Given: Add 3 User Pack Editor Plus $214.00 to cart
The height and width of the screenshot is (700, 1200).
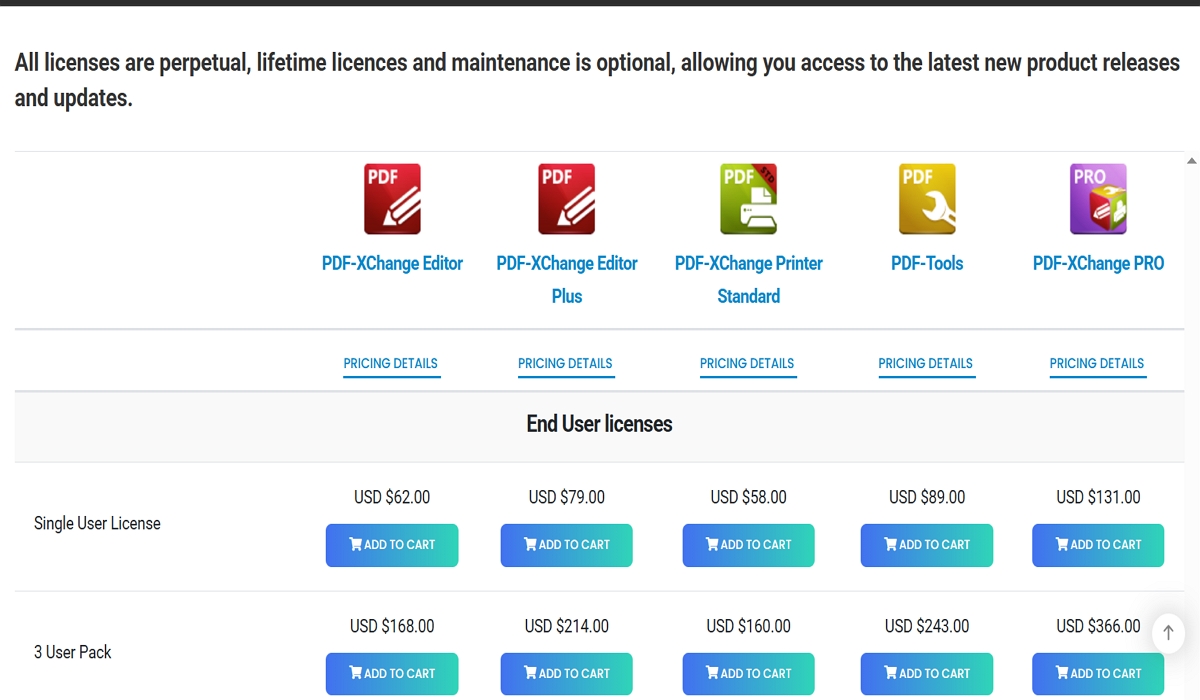Looking at the screenshot, I should [567, 674].
